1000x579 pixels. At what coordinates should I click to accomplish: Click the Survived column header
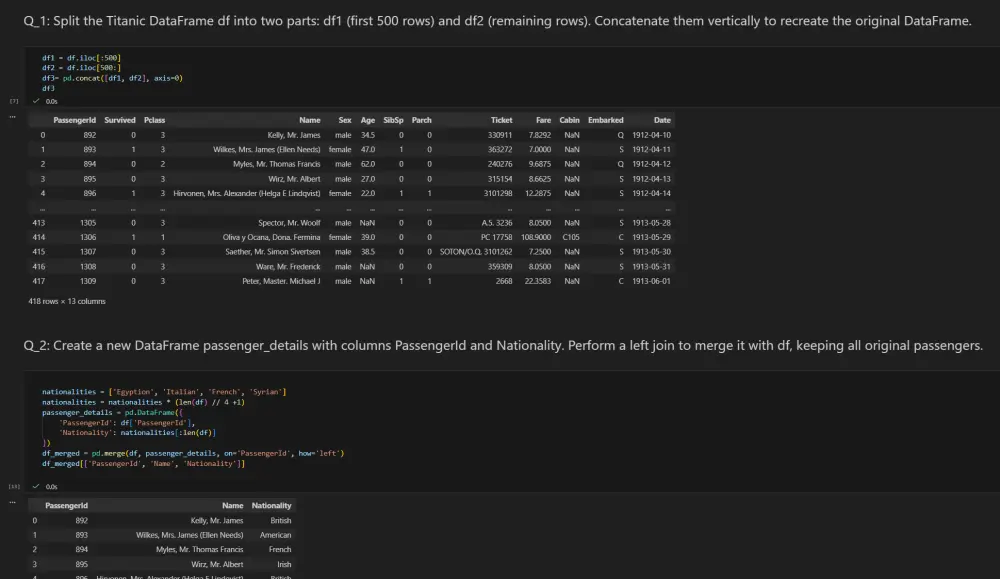tap(120, 120)
